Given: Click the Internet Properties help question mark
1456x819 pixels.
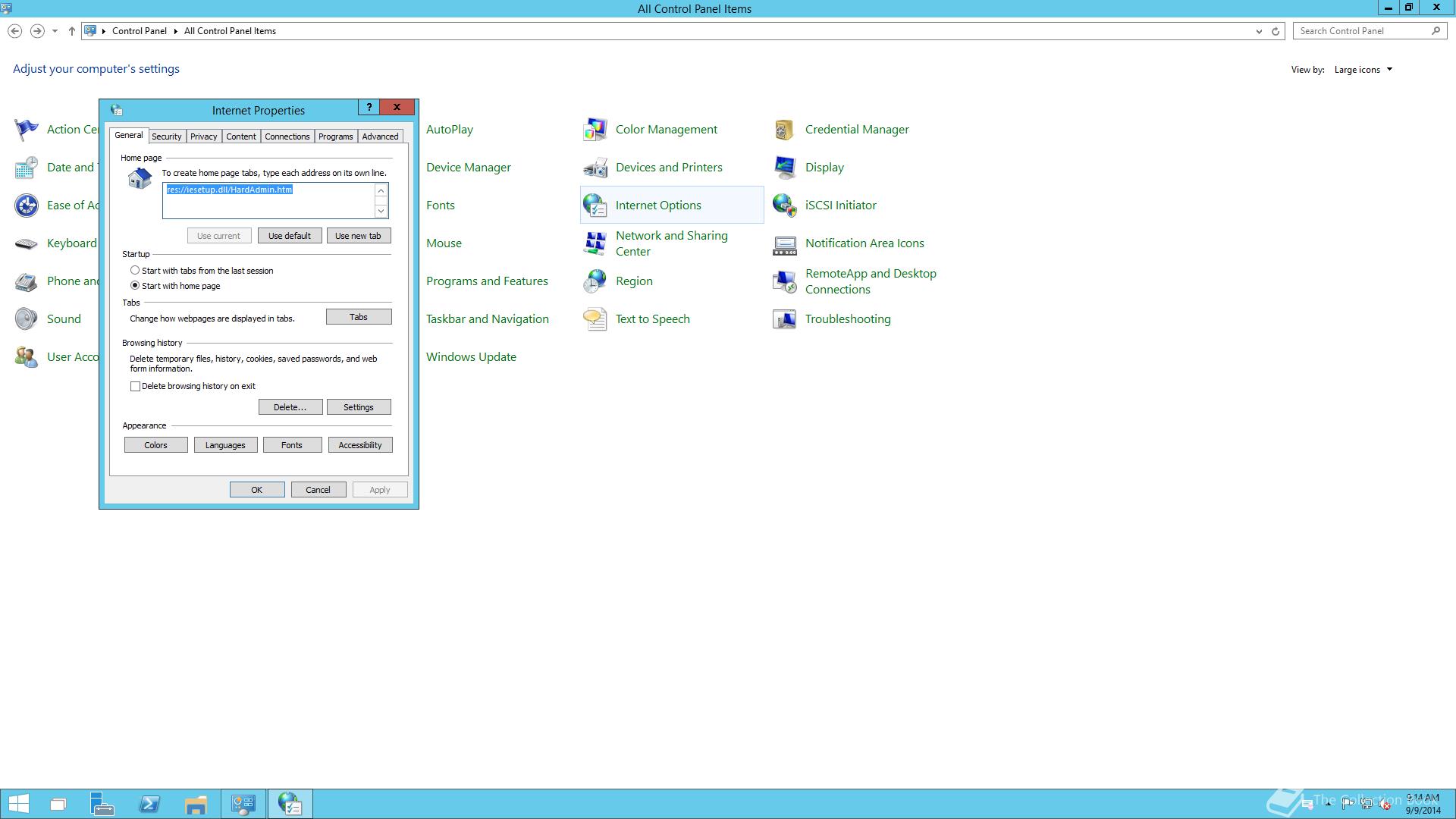Looking at the screenshot, I should pos(369,107).
